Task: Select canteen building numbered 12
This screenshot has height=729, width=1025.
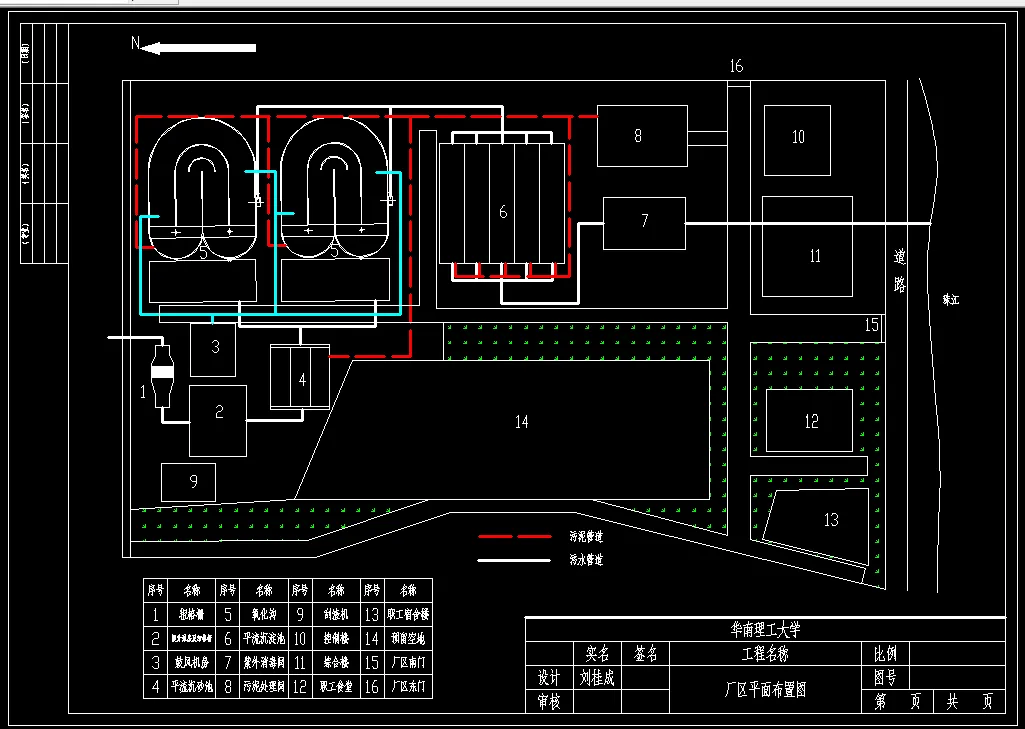Action: (x=809, y=420)
